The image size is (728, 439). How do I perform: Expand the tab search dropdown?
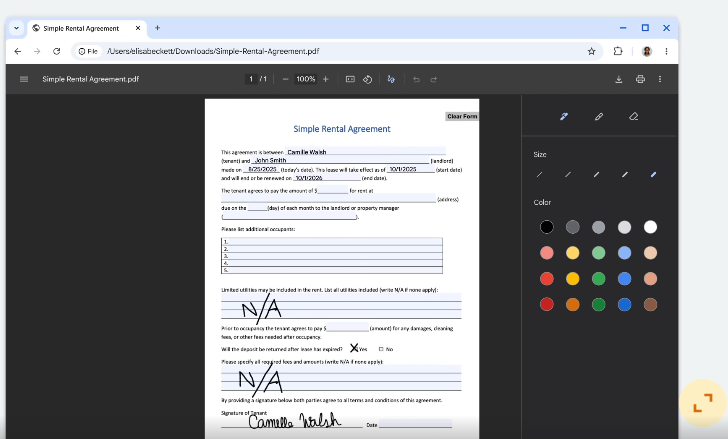[x=16, y=28]
